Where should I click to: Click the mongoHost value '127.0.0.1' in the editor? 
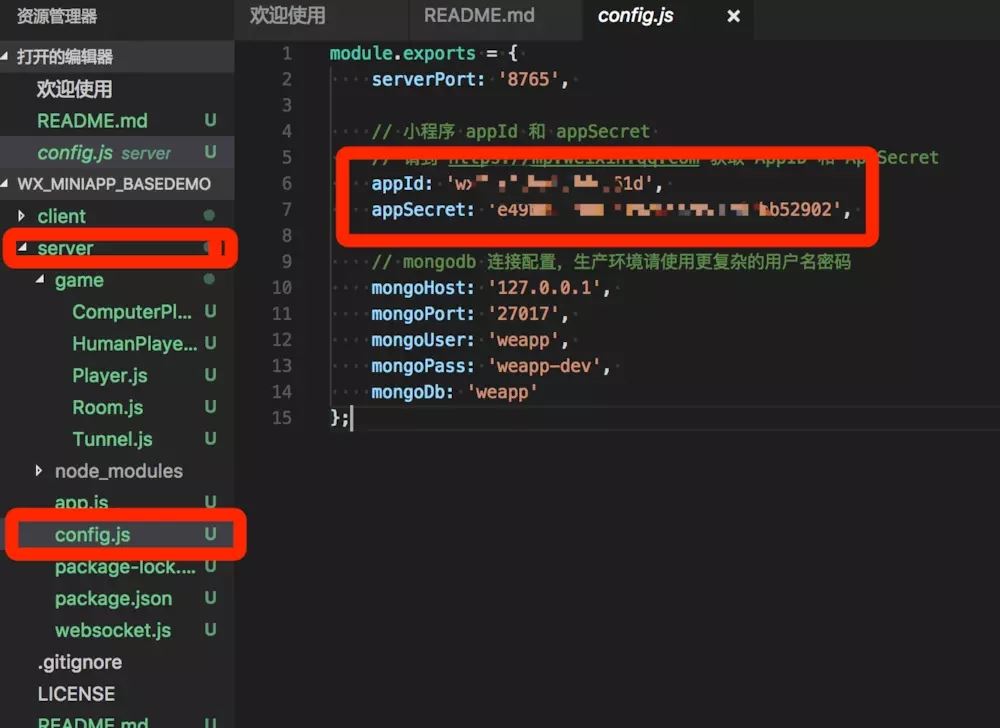548,288
